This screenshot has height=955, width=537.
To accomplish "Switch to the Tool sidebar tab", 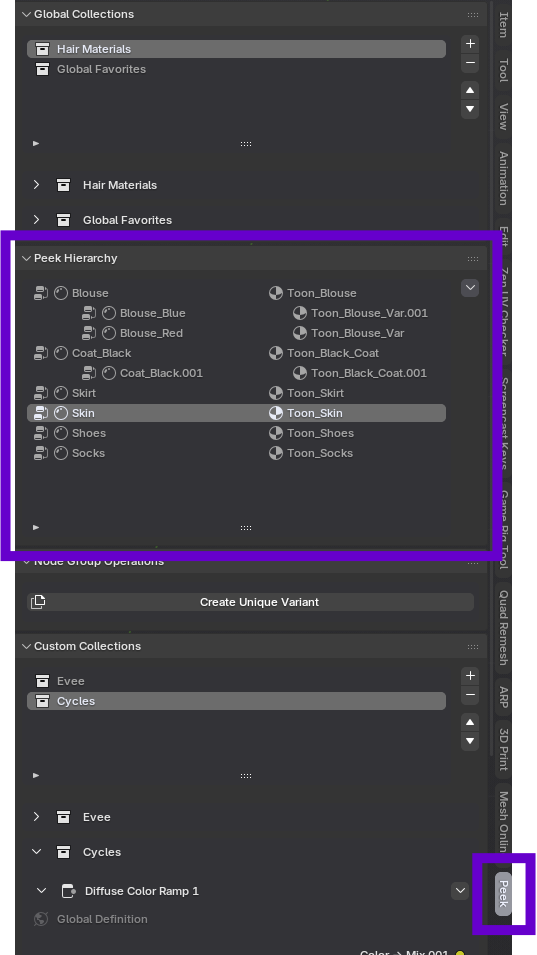I will (504, 71).
